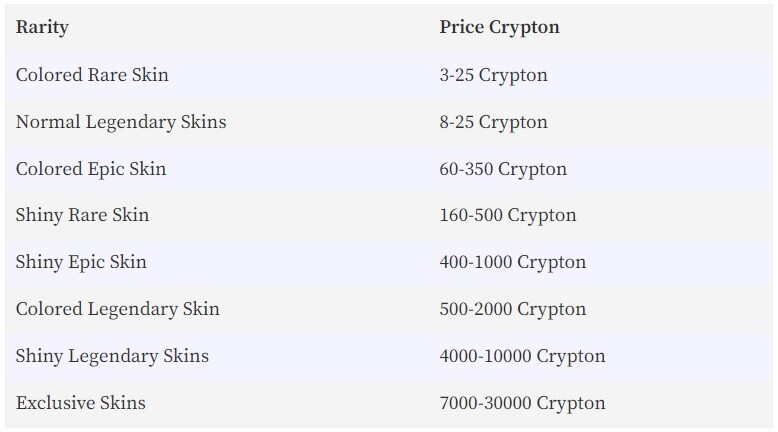Select the 500-2000 Crypton price cell
The image size is (778, 432).
[x=513, y=309]
